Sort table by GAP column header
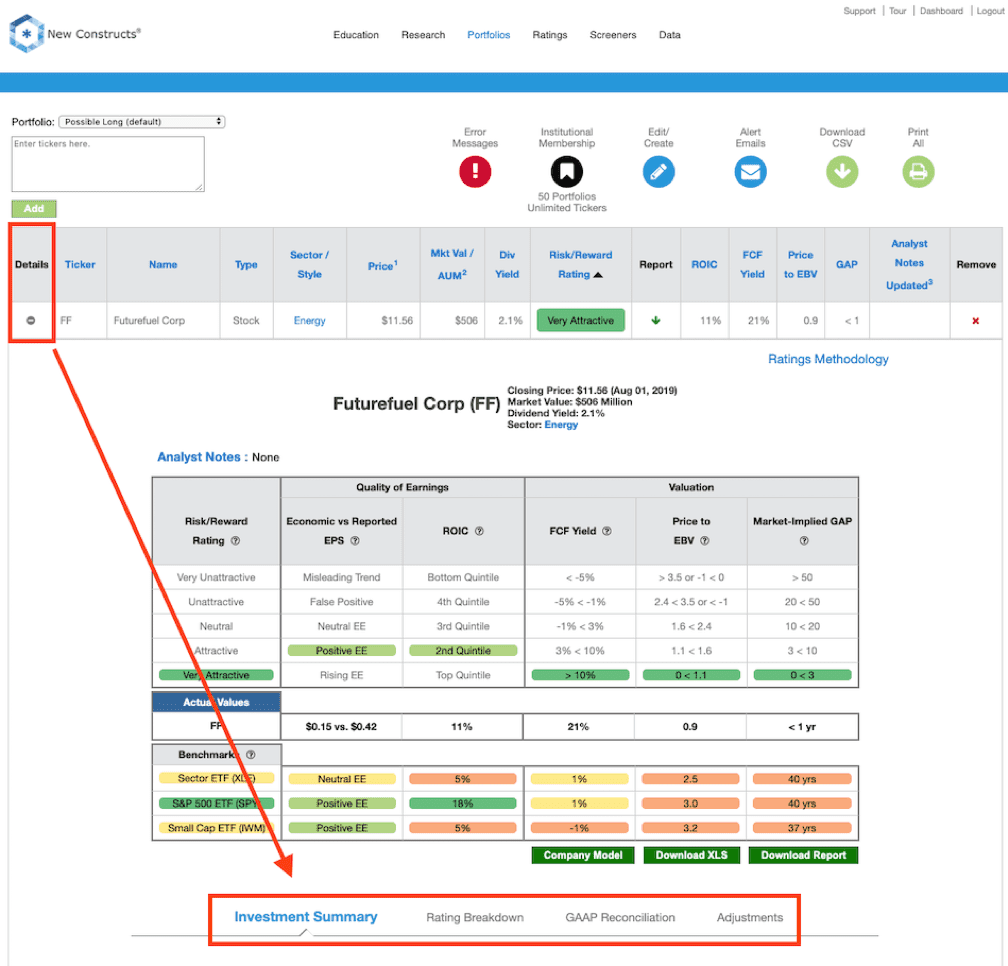1008x966 pixels. tap(847, 264)
